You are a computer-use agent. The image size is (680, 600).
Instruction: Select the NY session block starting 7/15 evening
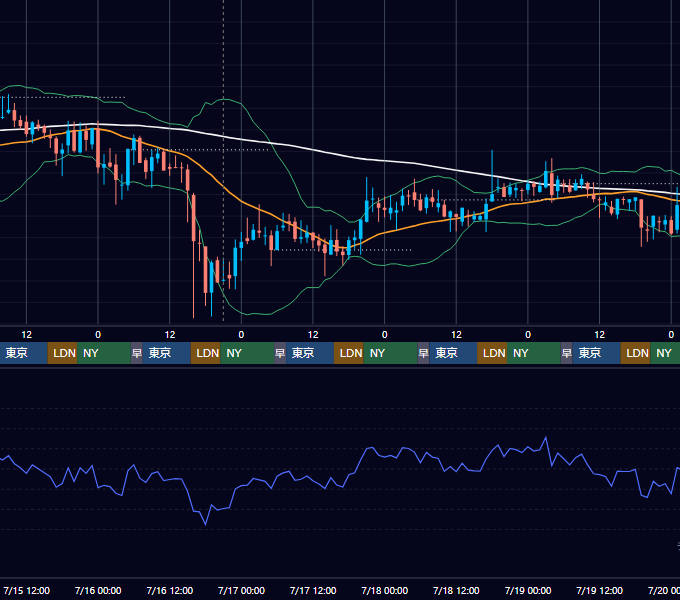pyautogui.click(x=104, y=353)
